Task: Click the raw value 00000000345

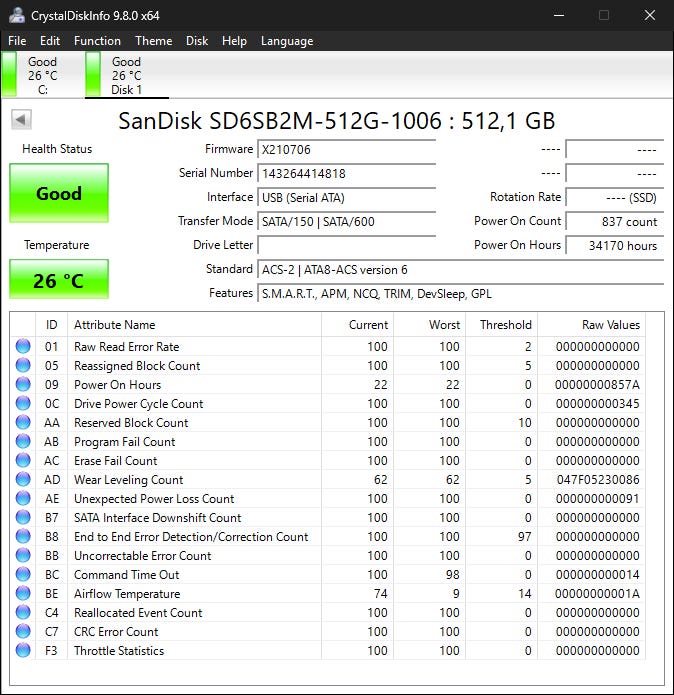Action: point(597,404)
